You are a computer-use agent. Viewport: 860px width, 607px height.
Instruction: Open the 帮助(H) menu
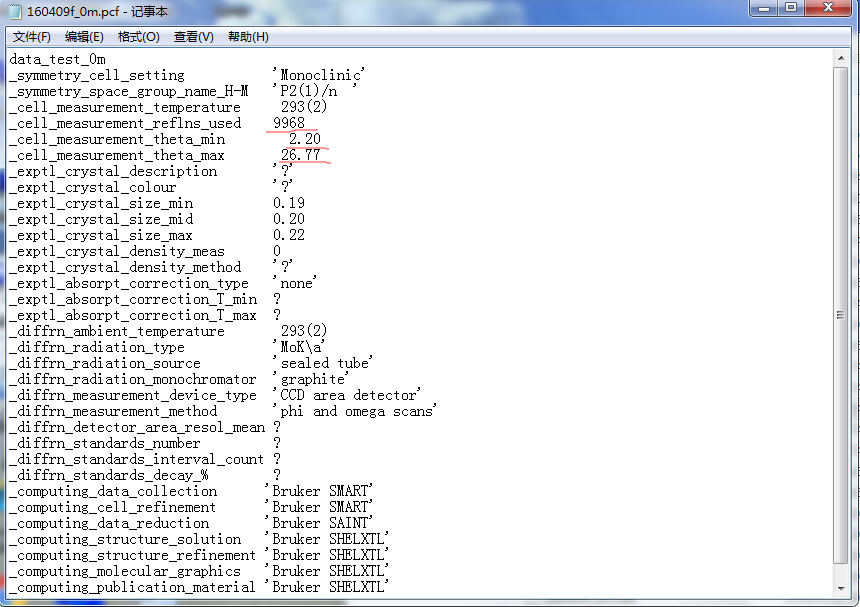pos(248,37)
